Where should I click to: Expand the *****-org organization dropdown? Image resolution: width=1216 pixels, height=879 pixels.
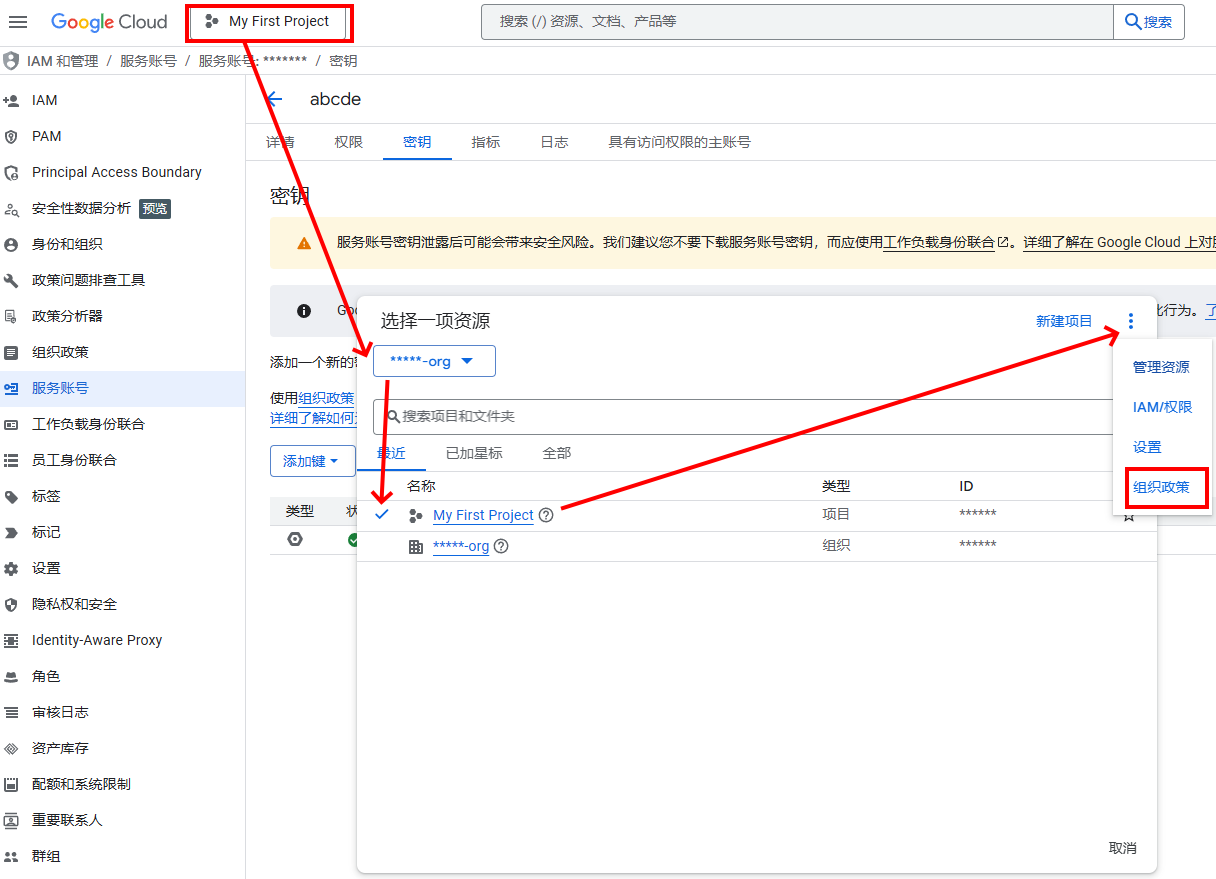point(434,361)
